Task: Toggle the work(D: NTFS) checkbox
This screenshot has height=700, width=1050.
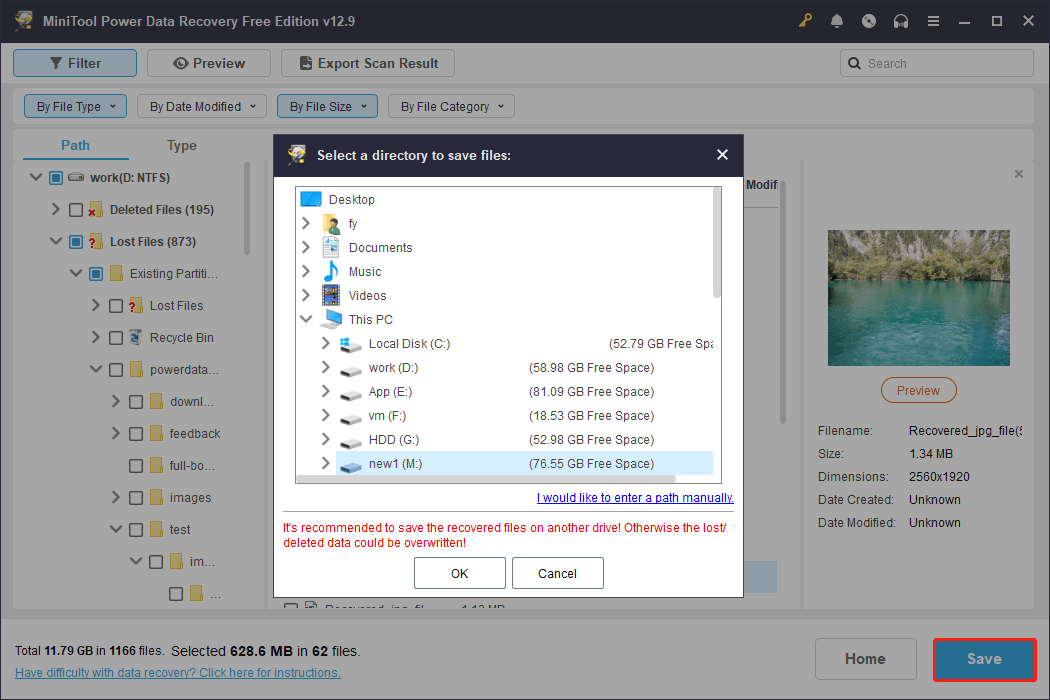Action: click(56, 178)
